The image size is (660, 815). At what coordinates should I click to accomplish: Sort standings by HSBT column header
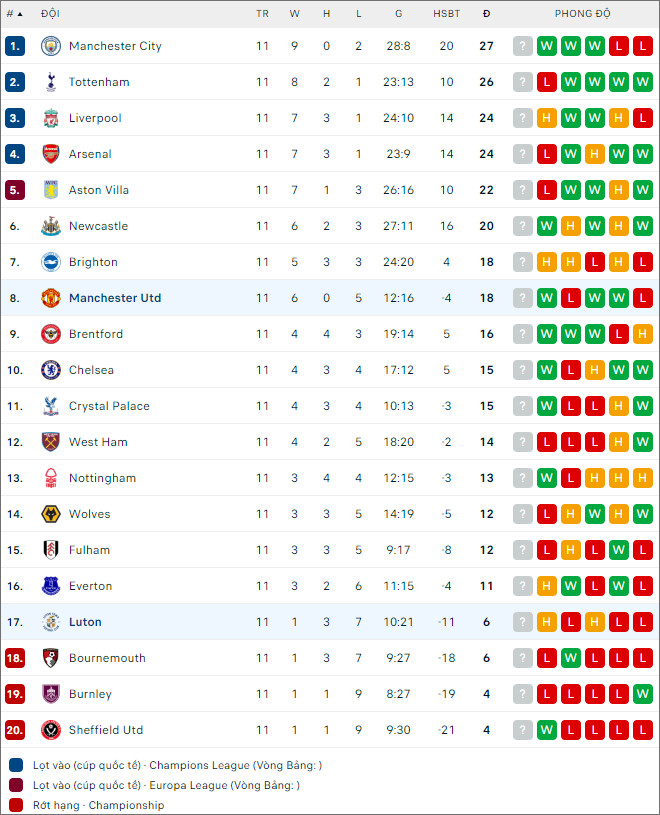(446, 14)
